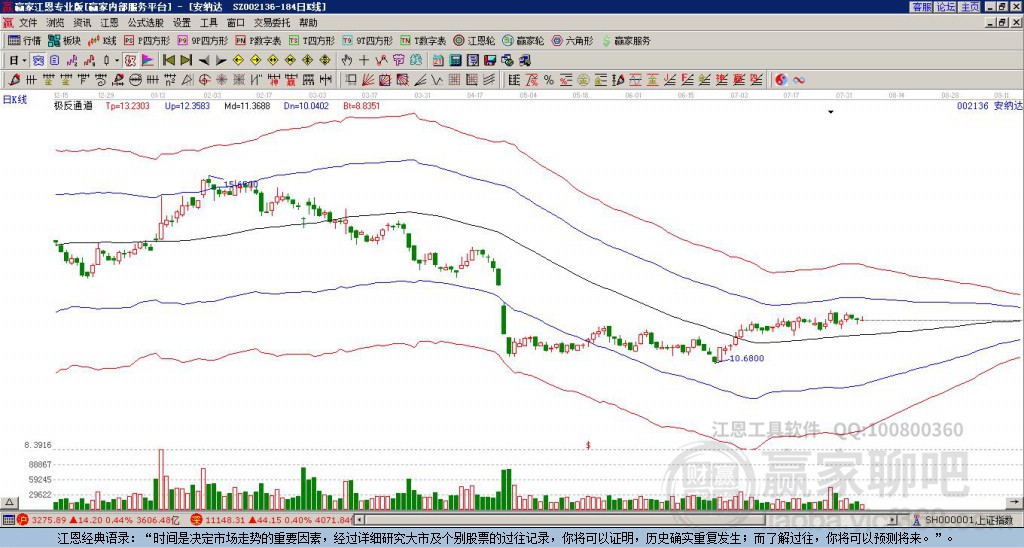Select the red target circle tool
Screen dimensions: 1024x548
click(x=204, y=80)
